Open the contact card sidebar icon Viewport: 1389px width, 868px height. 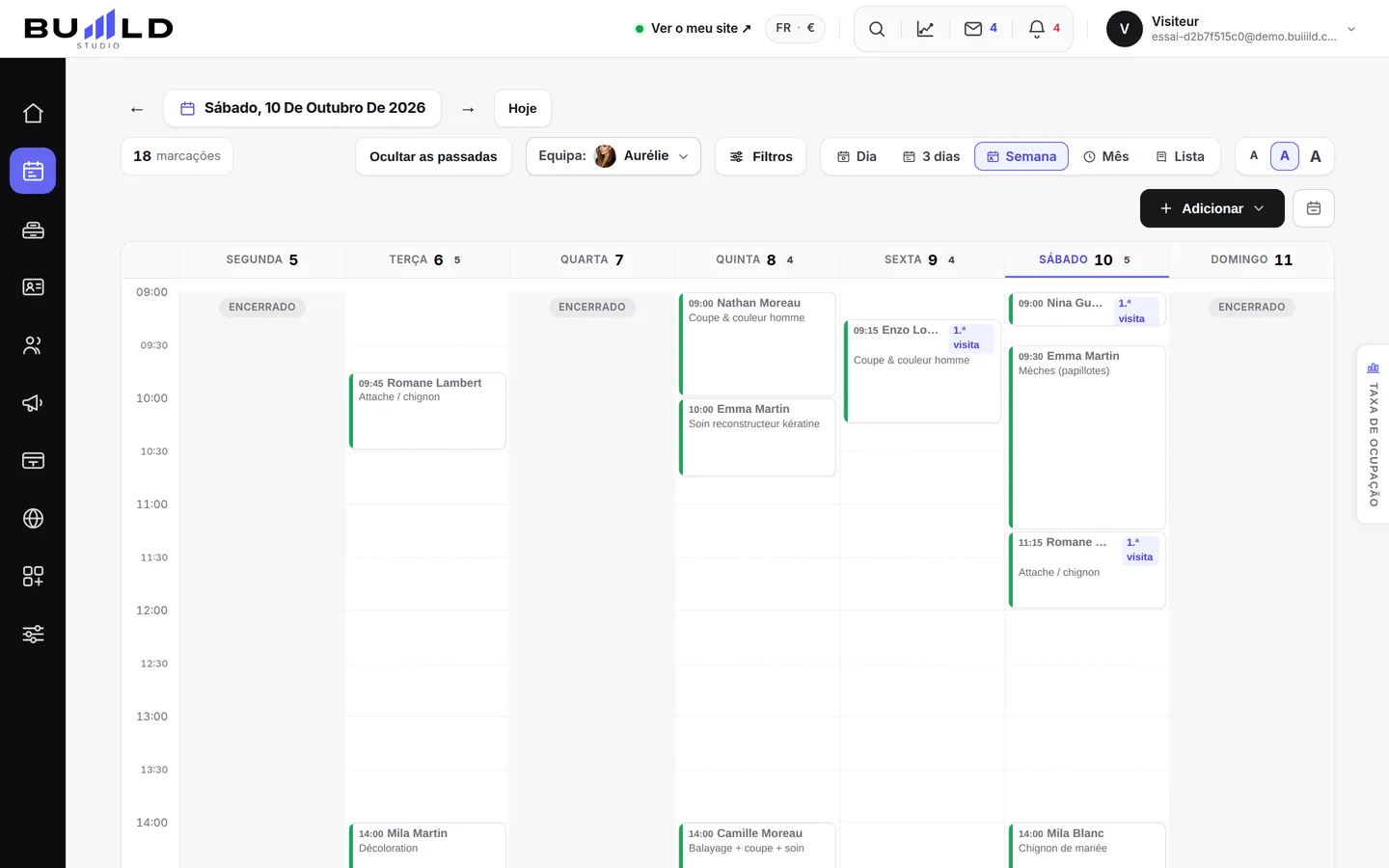(x=33, y=286)
